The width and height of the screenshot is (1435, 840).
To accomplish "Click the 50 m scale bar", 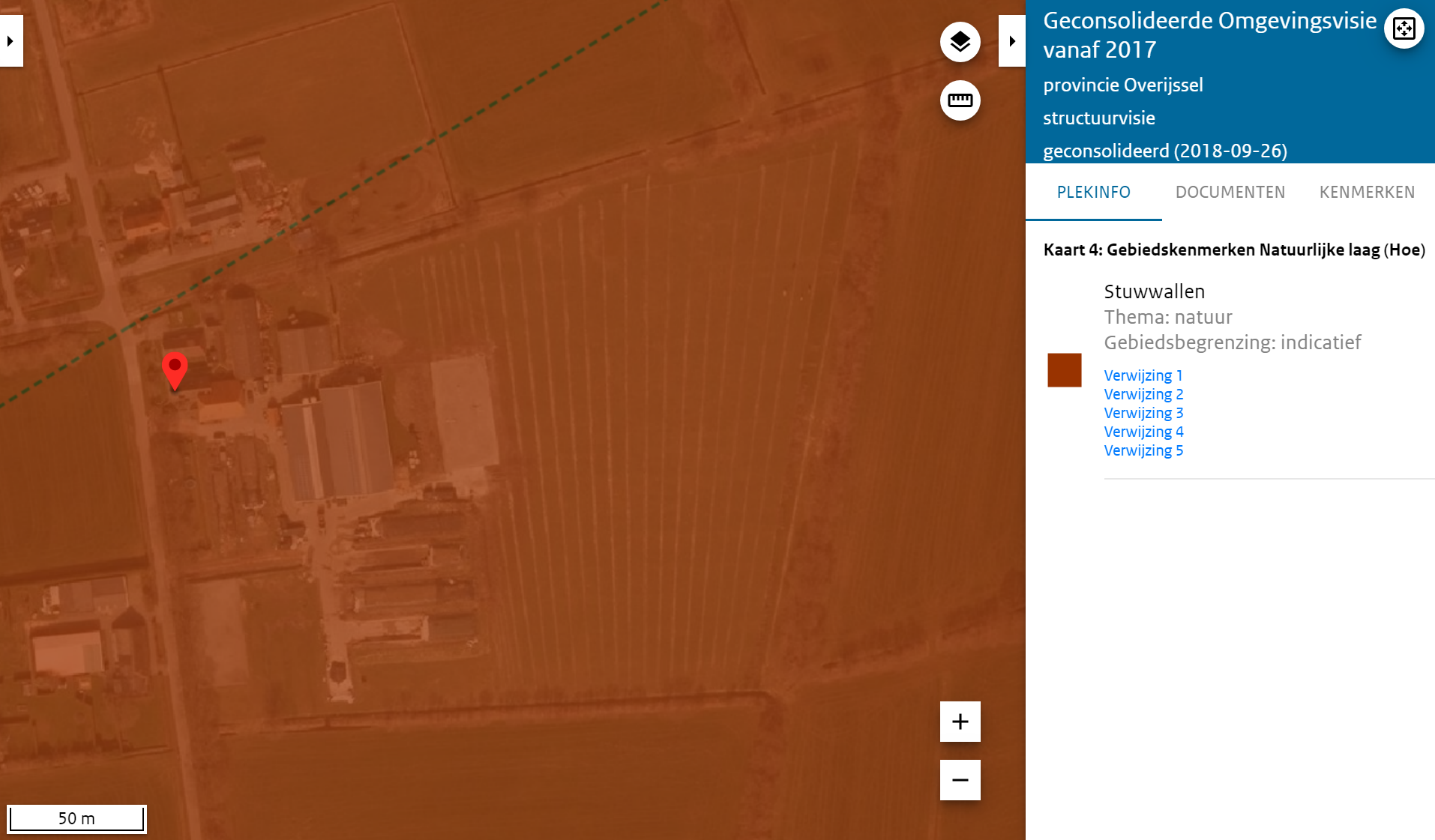I will (76, 818).
